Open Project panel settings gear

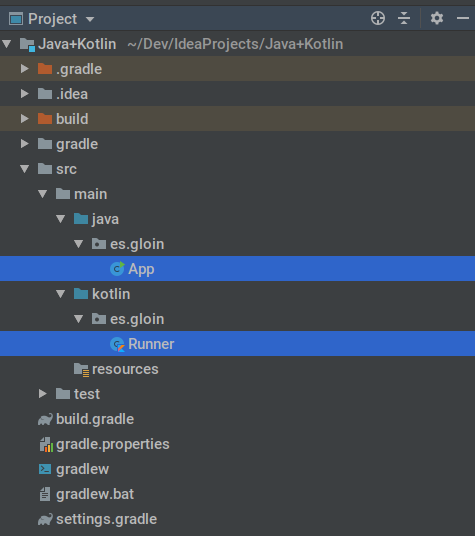(437, 18)
